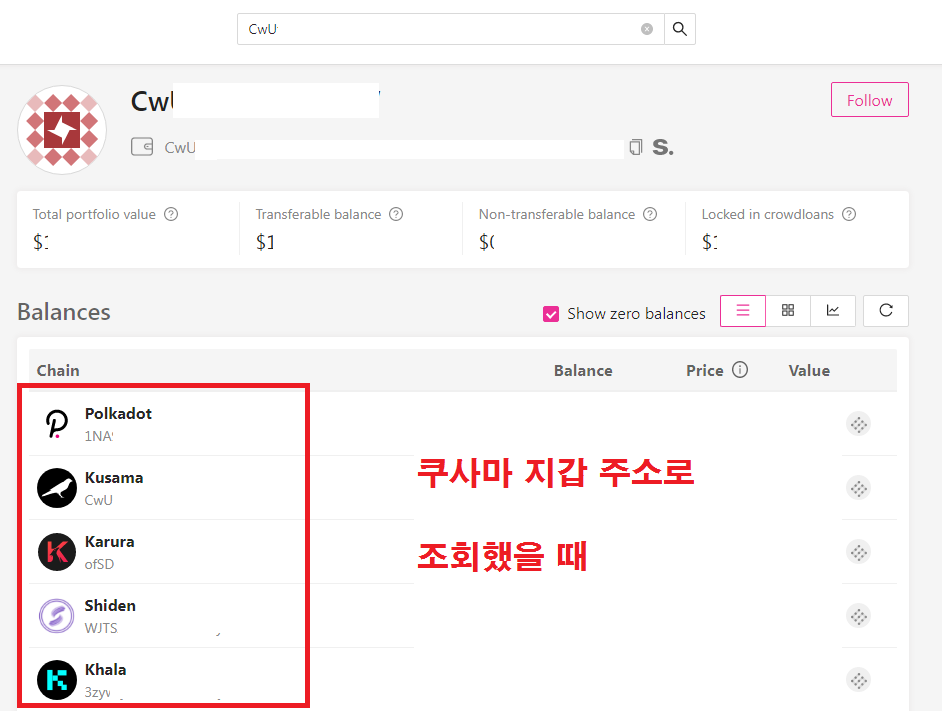Click the Value column header

809,370
